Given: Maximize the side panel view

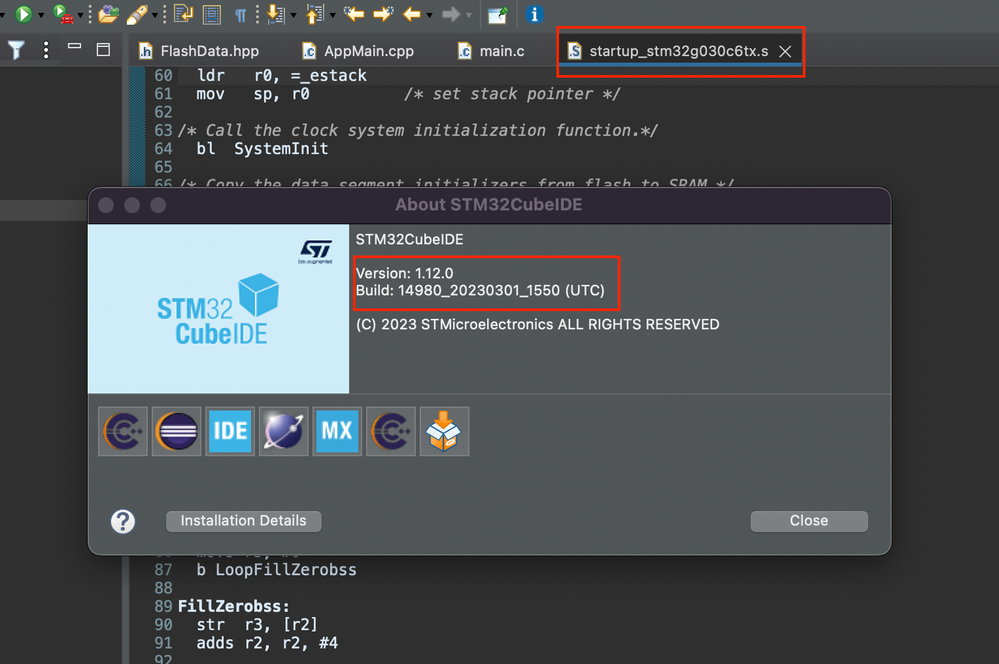Looking at the screenshot, I should [103, 50].
